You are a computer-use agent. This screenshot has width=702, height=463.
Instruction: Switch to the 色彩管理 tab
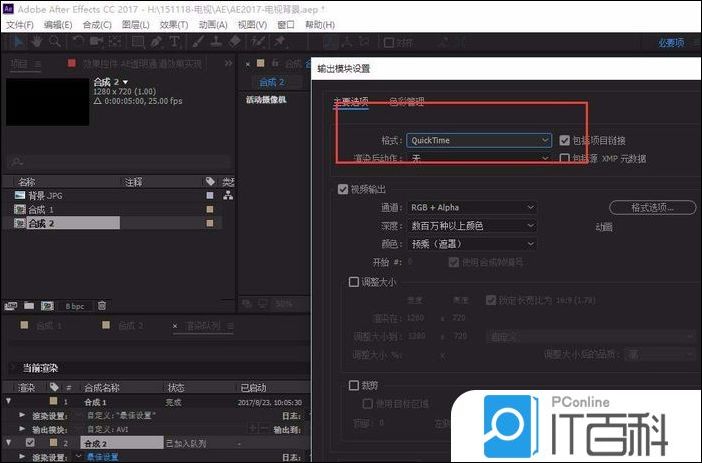pos(406,102)
